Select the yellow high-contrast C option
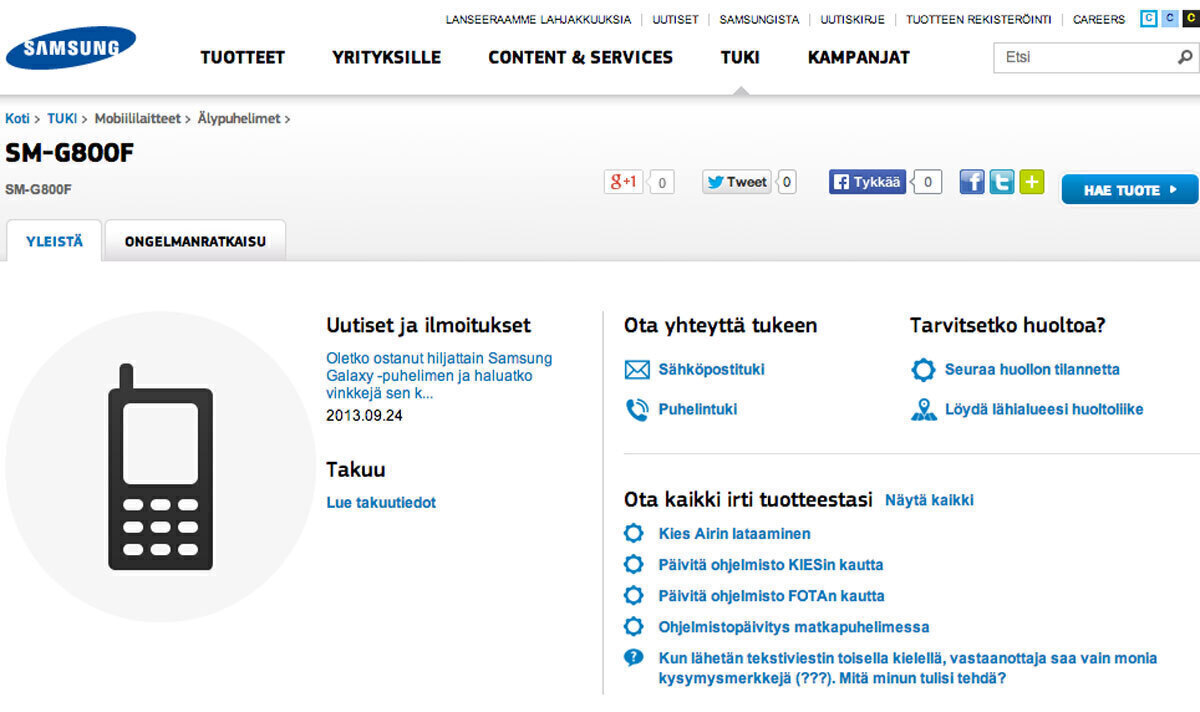 (x=1189, y=19)
